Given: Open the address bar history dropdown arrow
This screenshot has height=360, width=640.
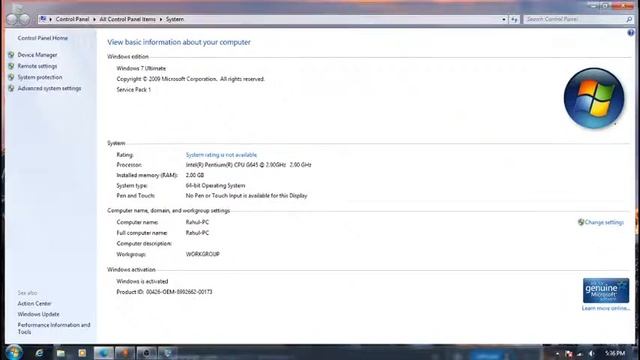Looking at the screenshot, I should [x=504, y=19].
